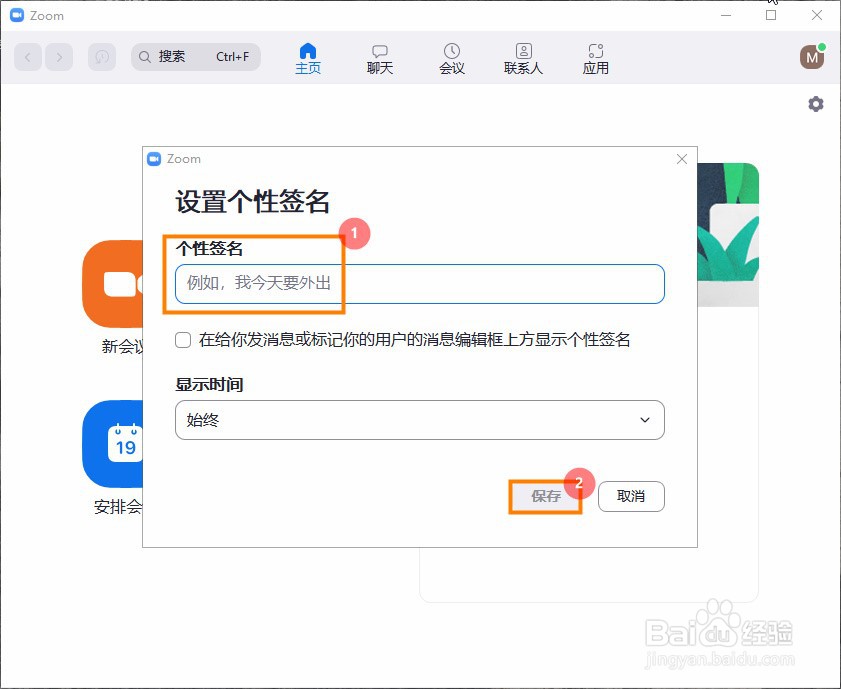
Task: Close the 设置个性签名 dialog
Action: [x=682, y=159]
